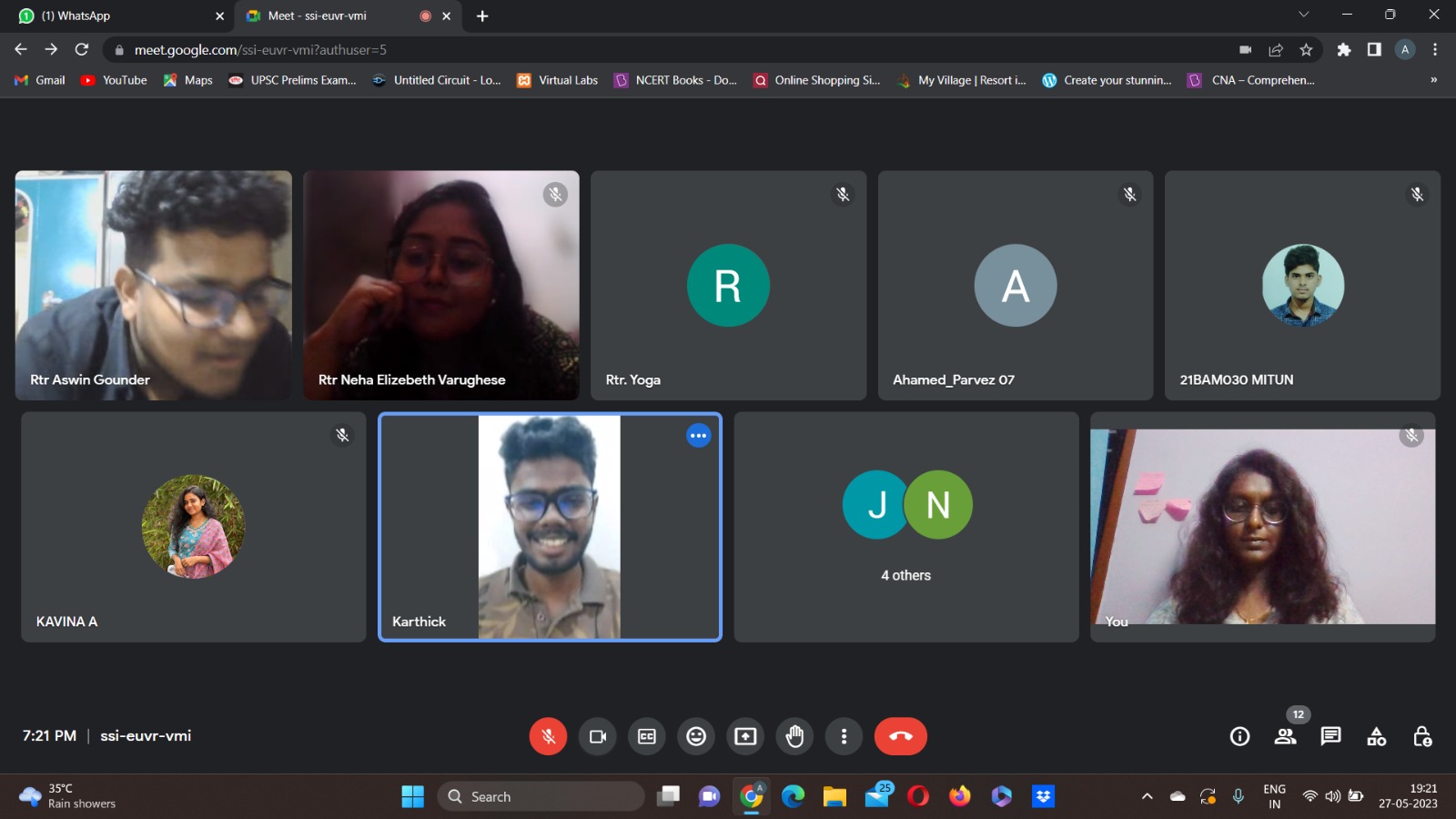This screenshot has width=1456, height=819.
Task: Open the more options three-dot menu
Action: (x=844, y=736)
